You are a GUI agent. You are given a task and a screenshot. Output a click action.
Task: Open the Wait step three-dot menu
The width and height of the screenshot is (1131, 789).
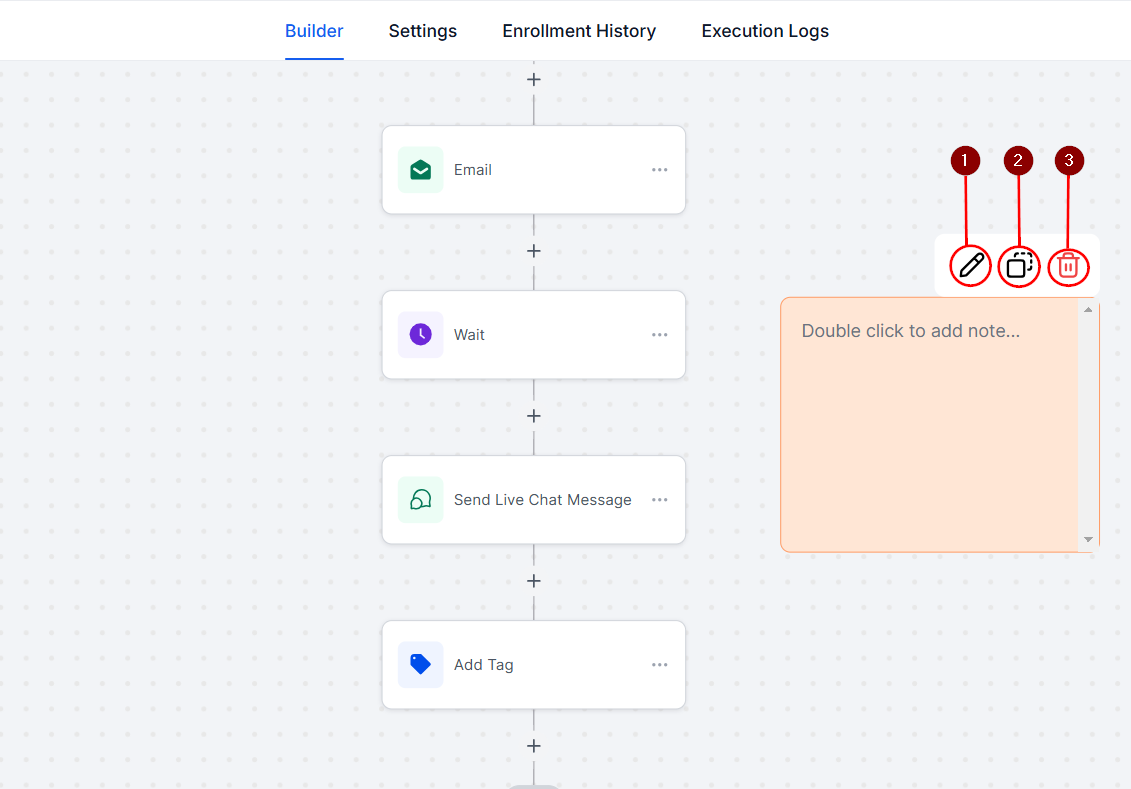[x=660, y=335]
